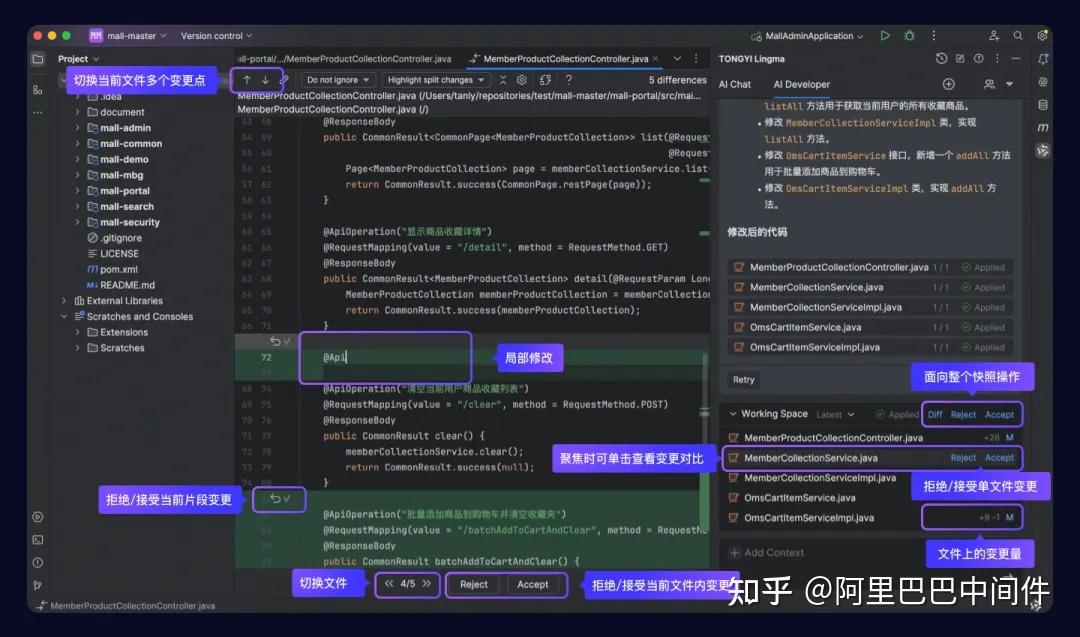Start a new Lingma session with the plus icon

tap(948, 84)
